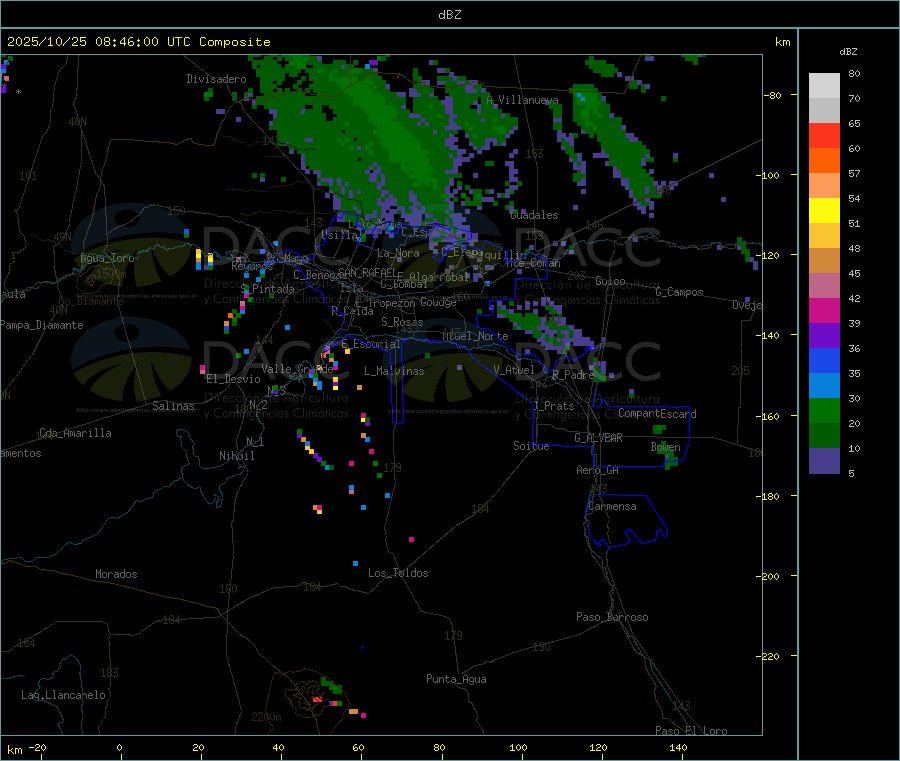
Task: Click the magenta 39 dBZ legend swatch
Action: [824, 310]
